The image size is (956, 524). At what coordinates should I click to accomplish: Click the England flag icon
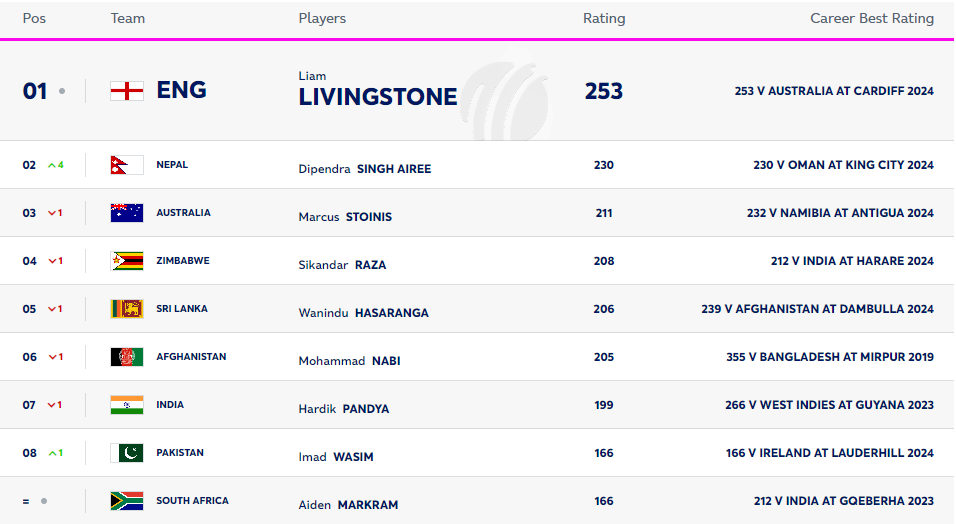[x=127, y=91]
